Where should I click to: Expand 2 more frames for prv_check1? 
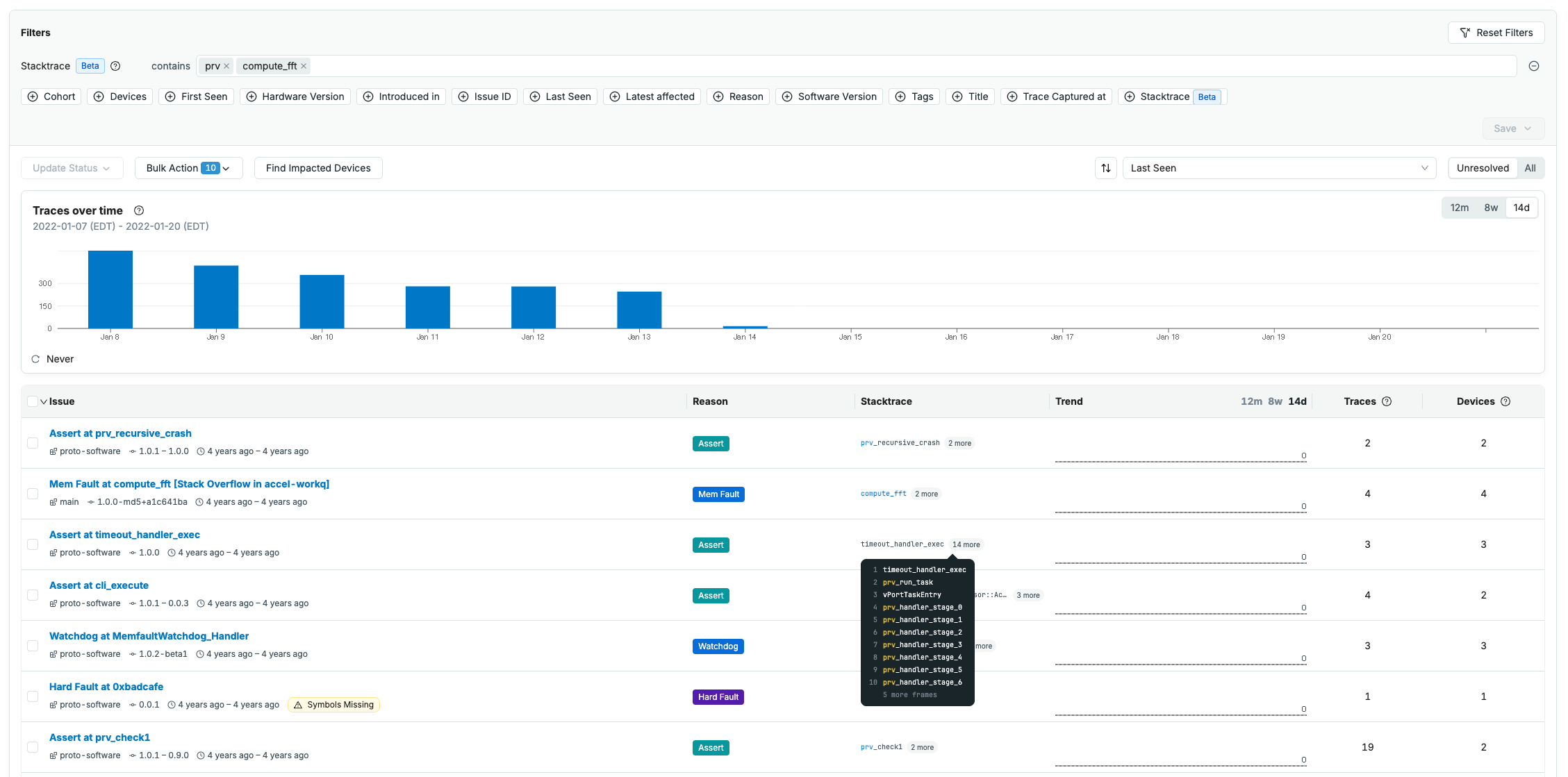click(x=922, y=747)
